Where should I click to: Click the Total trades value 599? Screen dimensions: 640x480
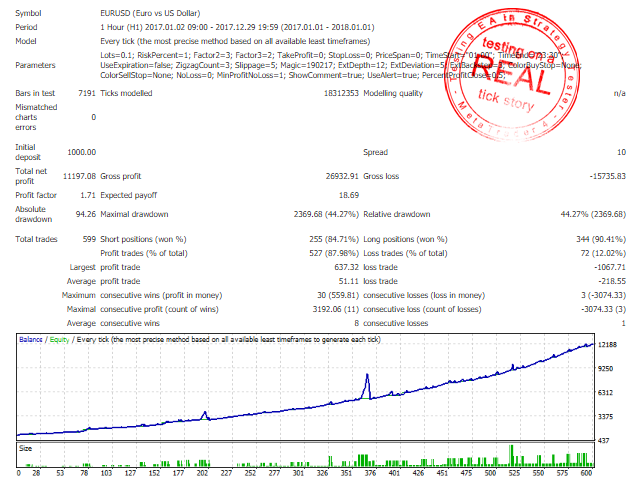click(x=89, y=239)
